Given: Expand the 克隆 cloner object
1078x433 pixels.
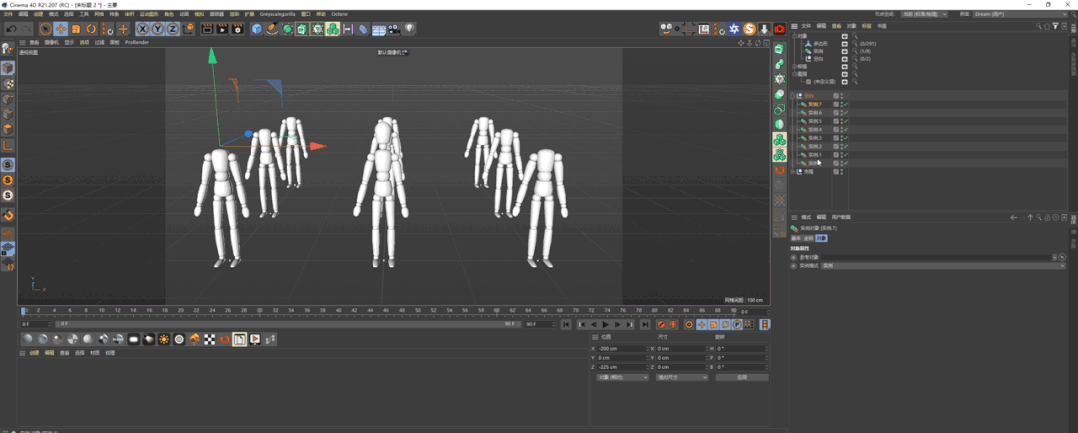Looking at the screenshot, I should click(794, 172).
